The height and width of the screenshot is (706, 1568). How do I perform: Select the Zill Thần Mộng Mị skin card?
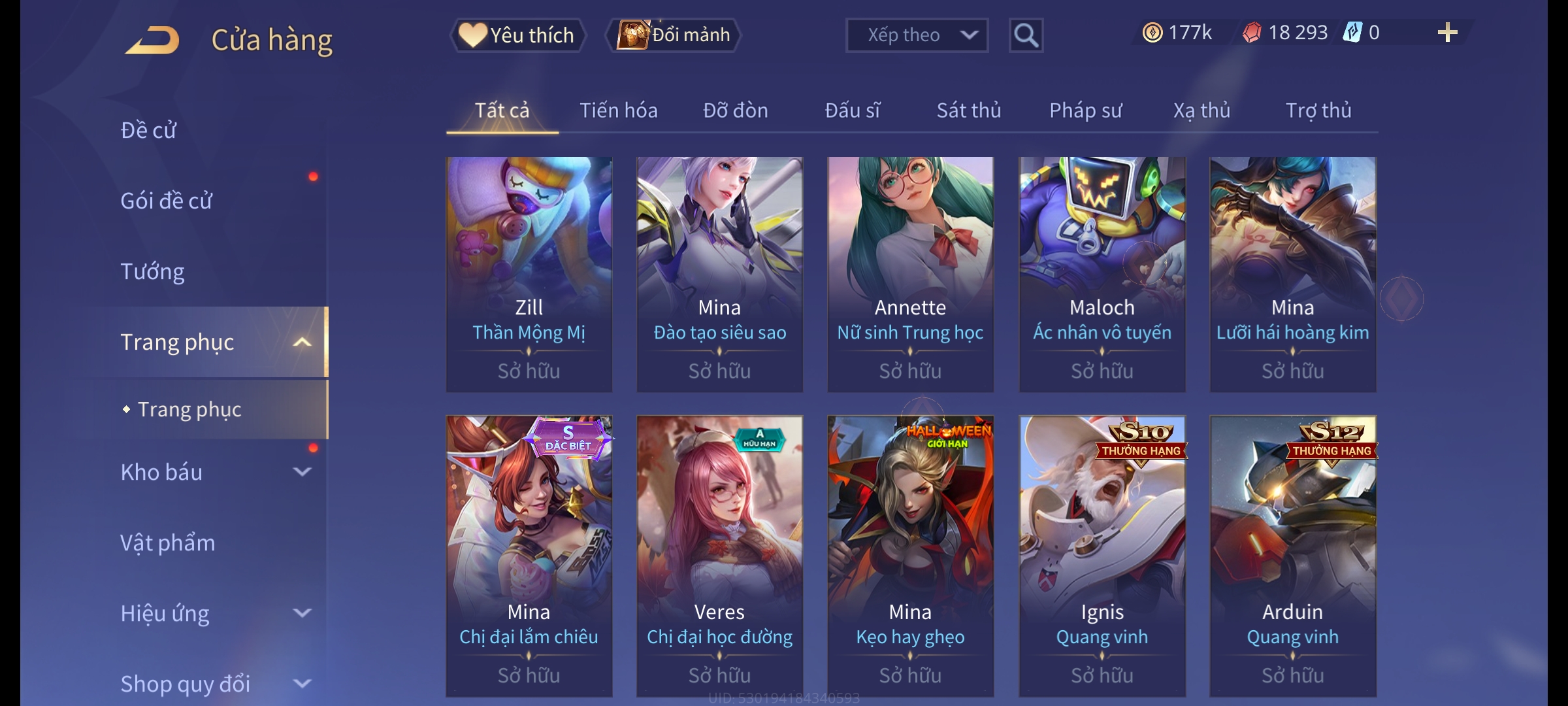point(529,275)
